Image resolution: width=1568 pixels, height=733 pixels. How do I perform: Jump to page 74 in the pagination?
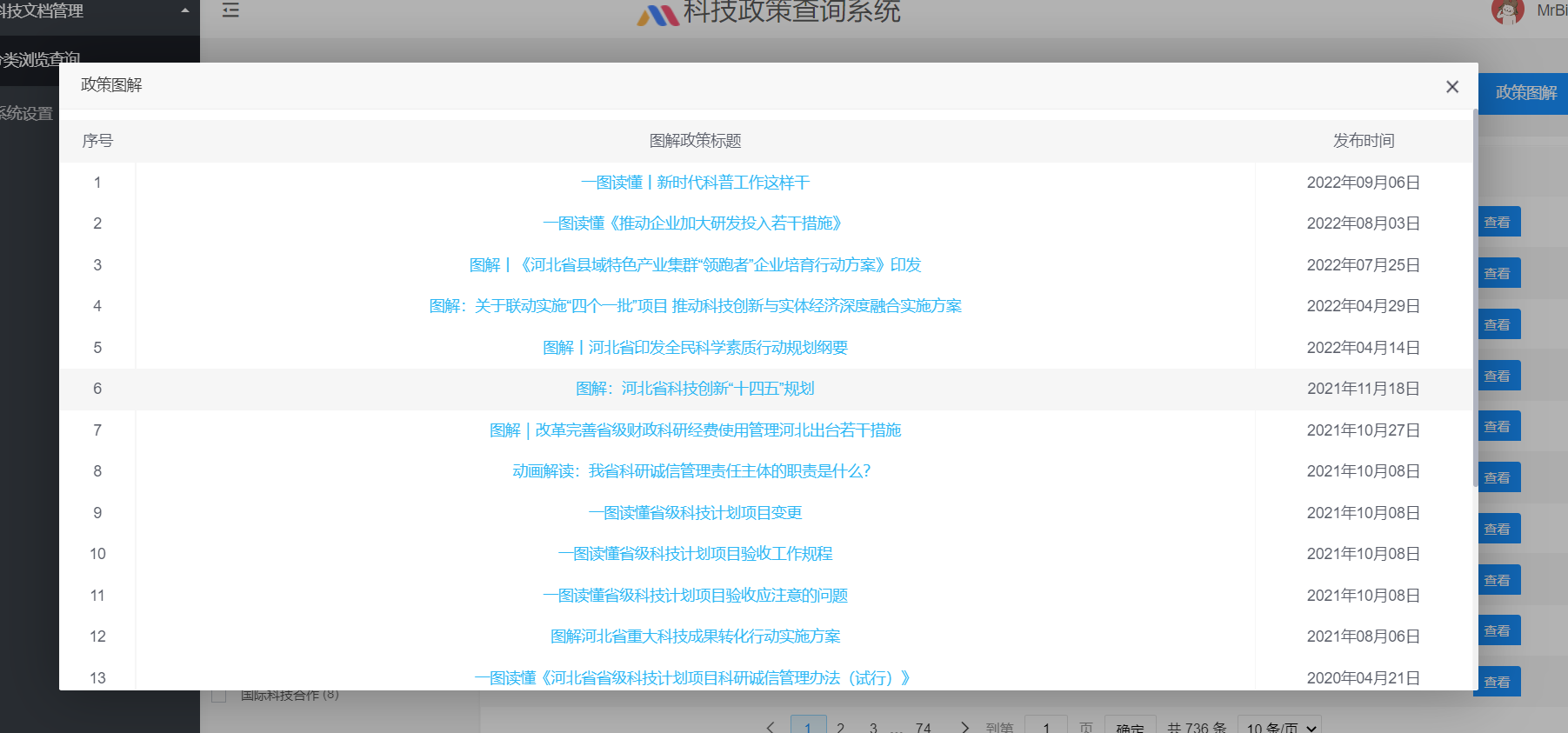pyautogui.click(x=924, y=727)
